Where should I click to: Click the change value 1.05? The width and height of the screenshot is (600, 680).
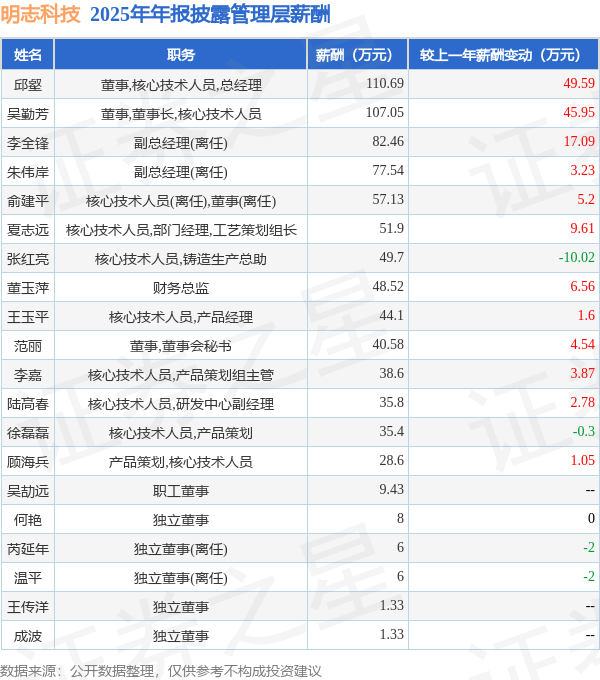point(582,460)
